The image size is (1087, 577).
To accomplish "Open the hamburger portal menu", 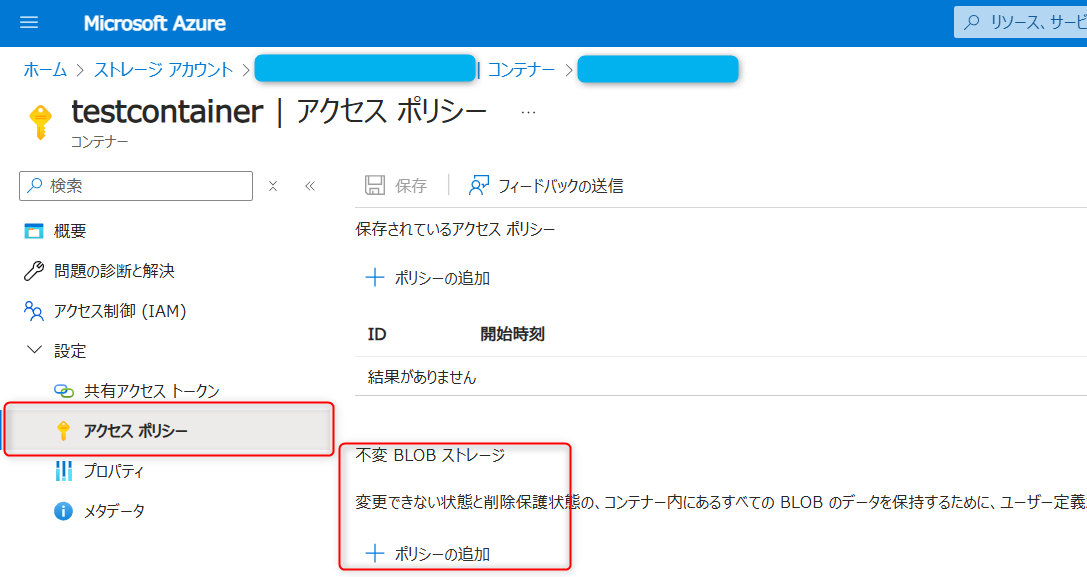I will 29,23.
